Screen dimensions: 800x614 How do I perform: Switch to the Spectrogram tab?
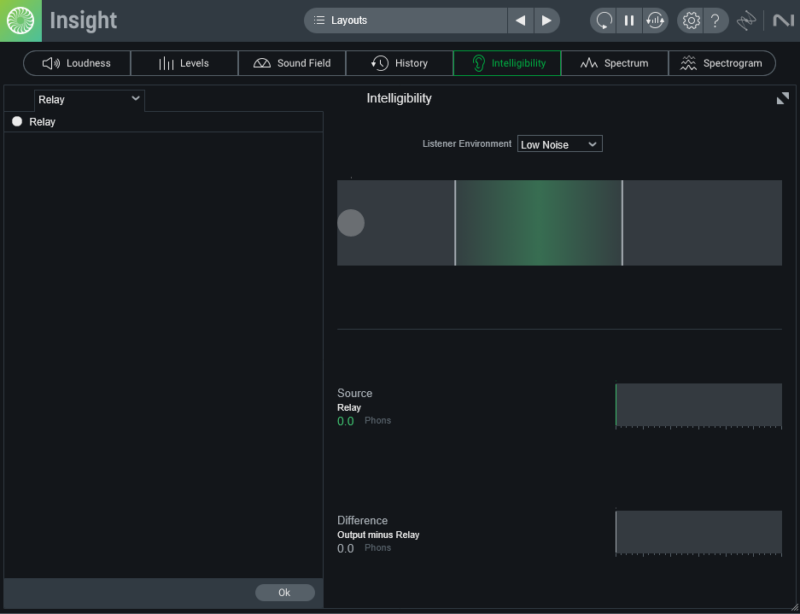click(721, 63)
